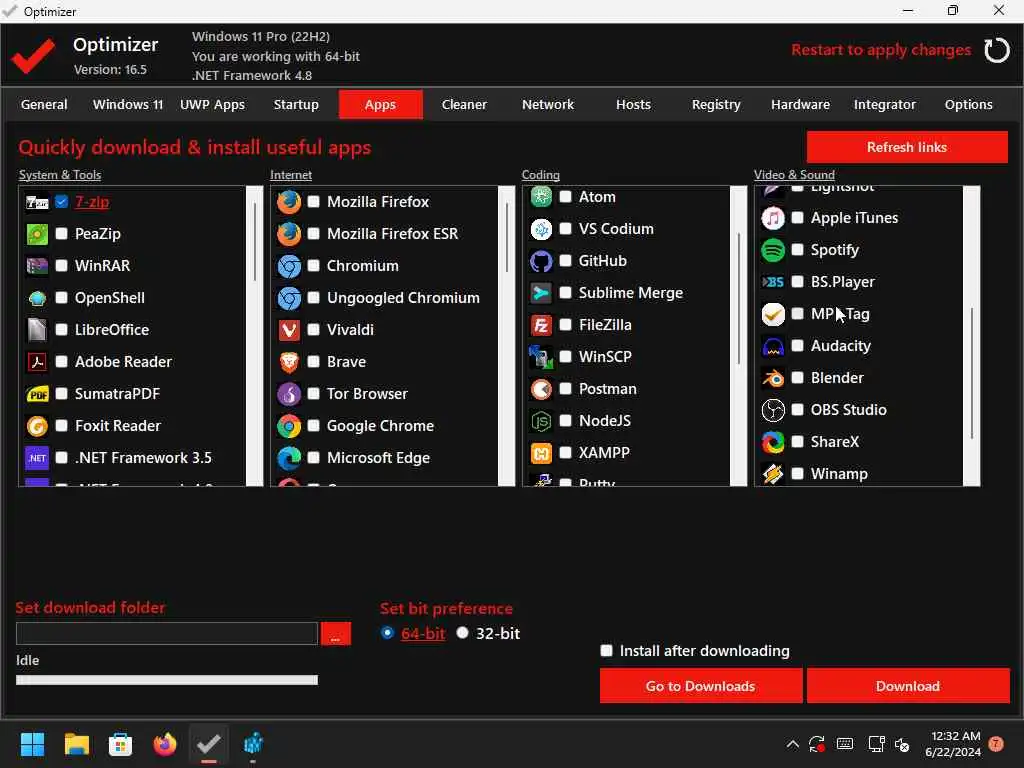1024x768 pixels.
Task: Check the VS Codium checkbox
Action: pyautogui.click(x=566, y=229)
